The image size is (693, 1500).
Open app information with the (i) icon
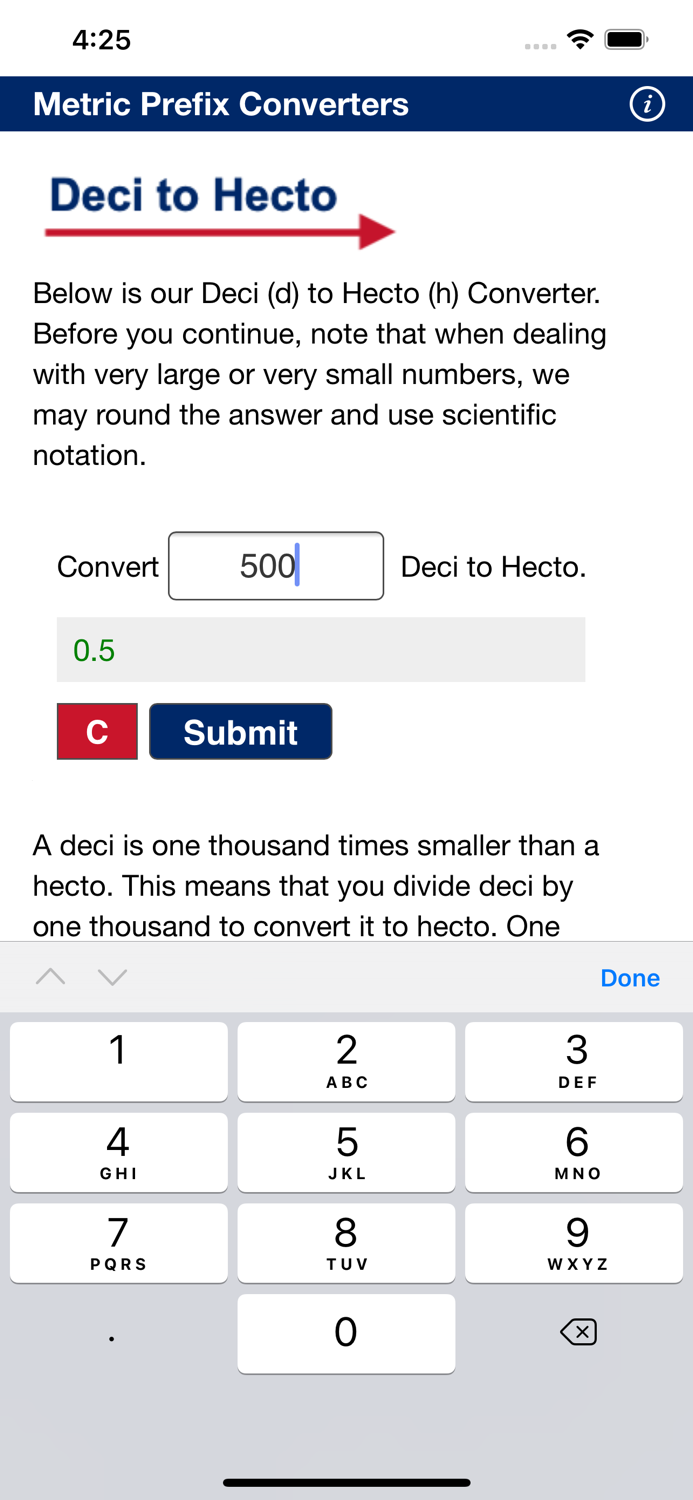[x=647, y=104]
